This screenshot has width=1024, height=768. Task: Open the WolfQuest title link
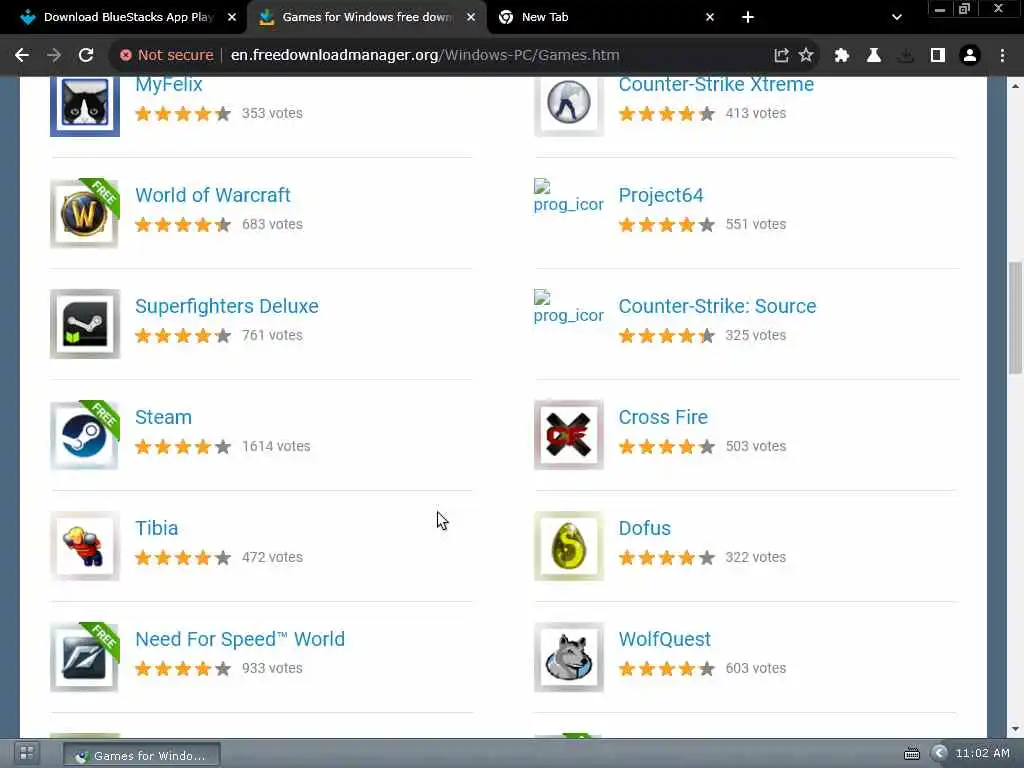pyautogui.click(x=664, y=639)
